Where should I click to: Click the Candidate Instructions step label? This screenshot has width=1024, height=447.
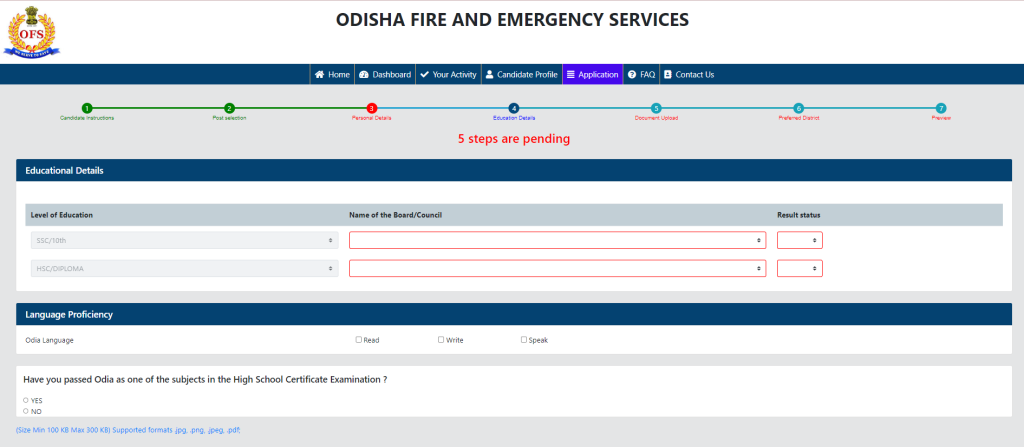click(x=87, y=118)
